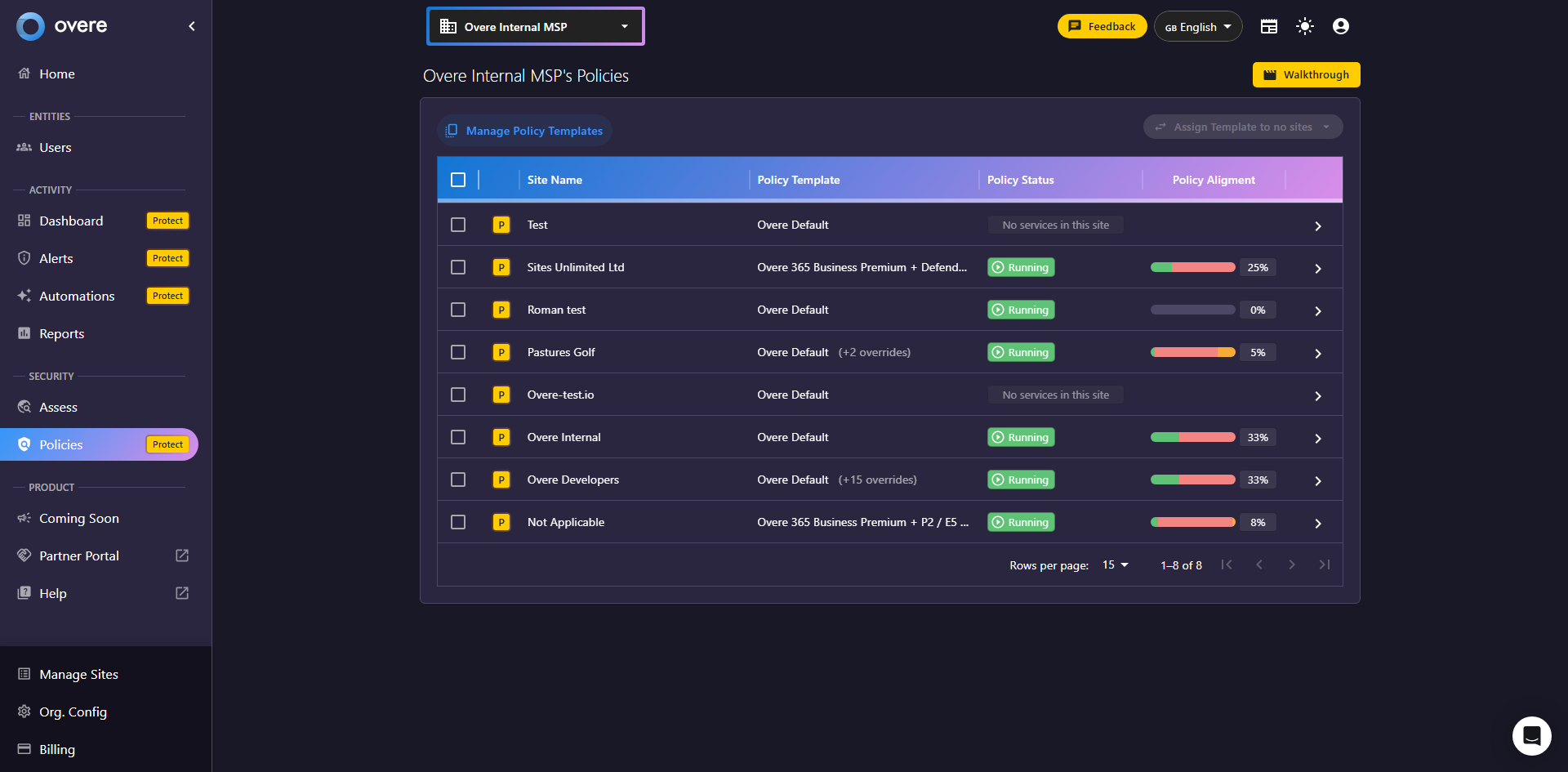Click the 25% alignment bar for Sites Unlimited Ltd
1568x772 pixels.
pos(1192,267)
